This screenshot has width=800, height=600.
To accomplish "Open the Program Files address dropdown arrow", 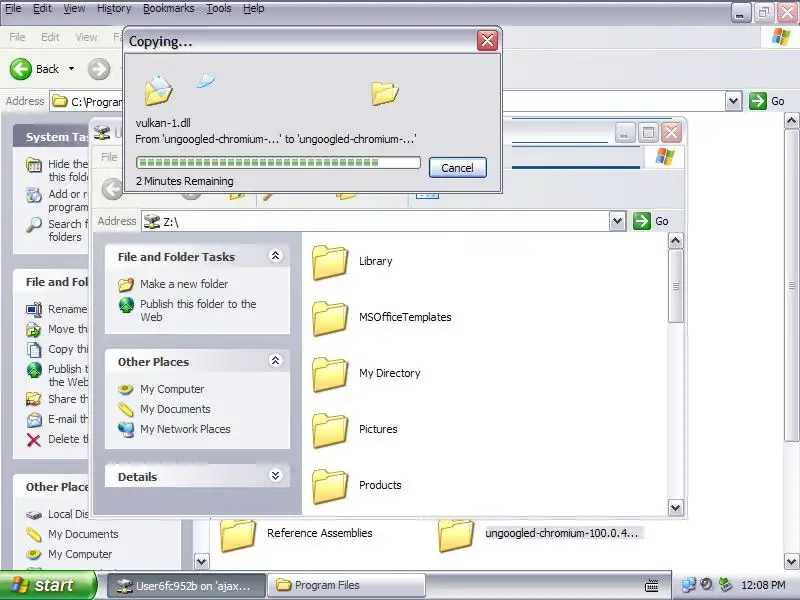I will [x=733, y=101].
